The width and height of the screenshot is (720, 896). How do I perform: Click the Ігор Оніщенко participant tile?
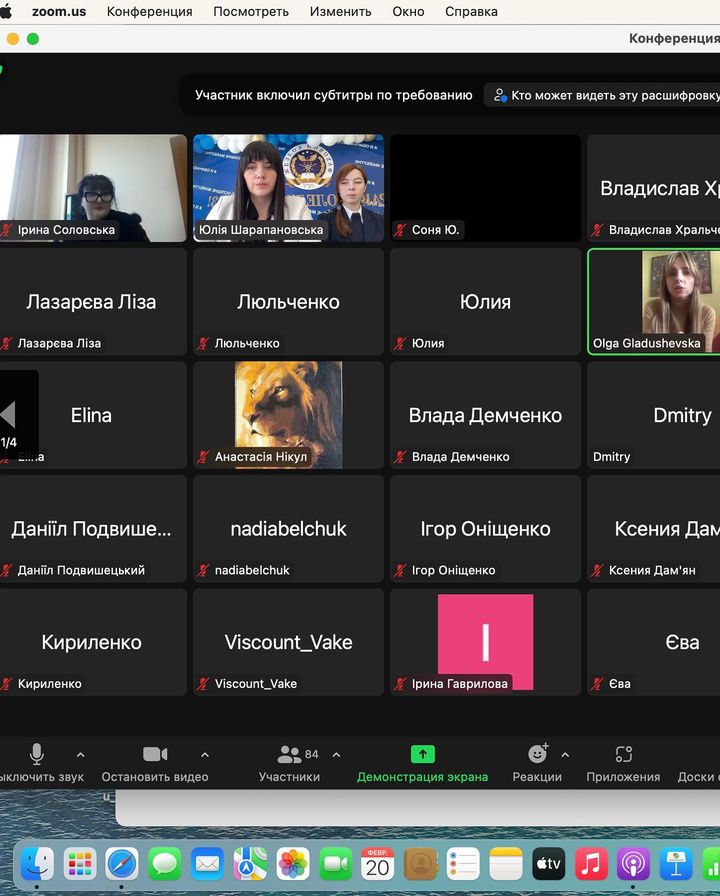pos(486,529)
